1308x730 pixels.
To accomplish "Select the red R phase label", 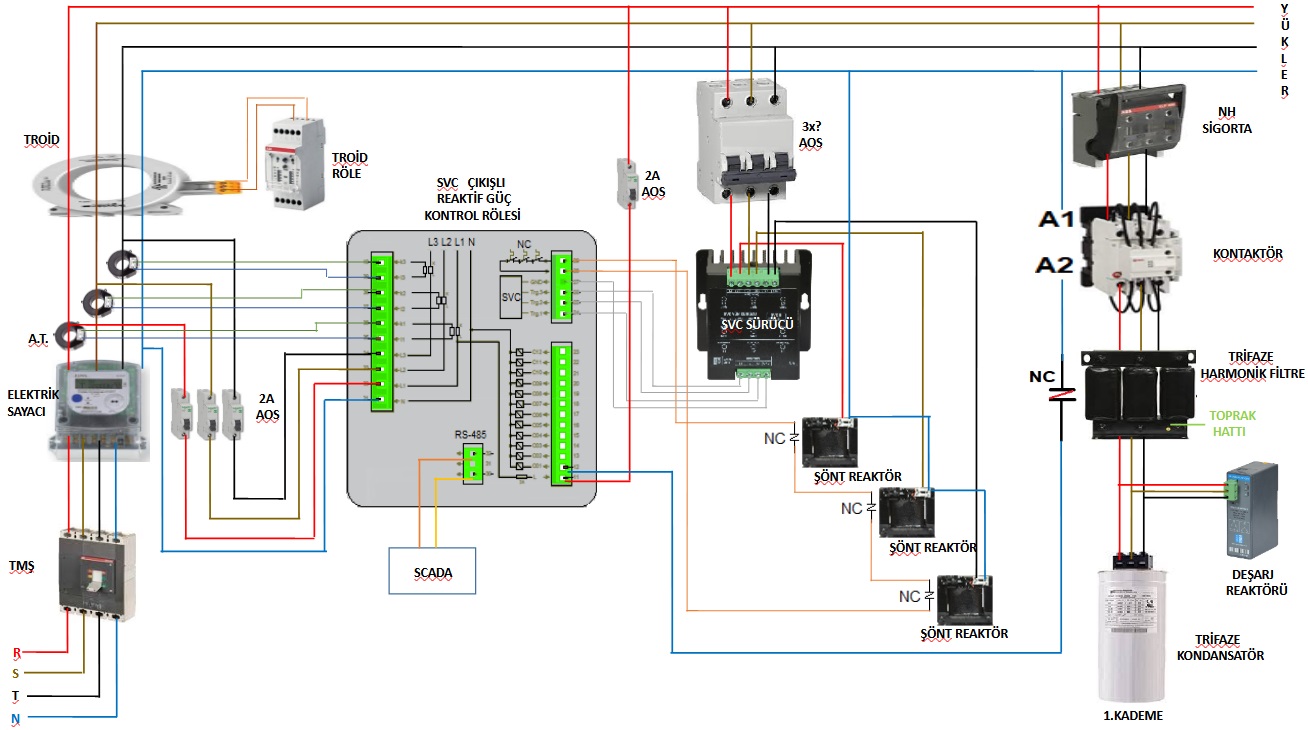I will 16,653.
